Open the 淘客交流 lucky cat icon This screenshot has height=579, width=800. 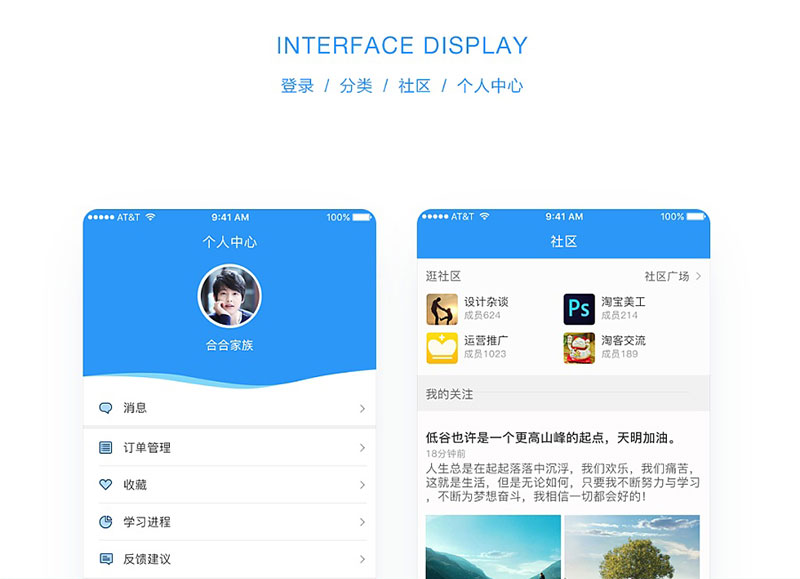579,348
